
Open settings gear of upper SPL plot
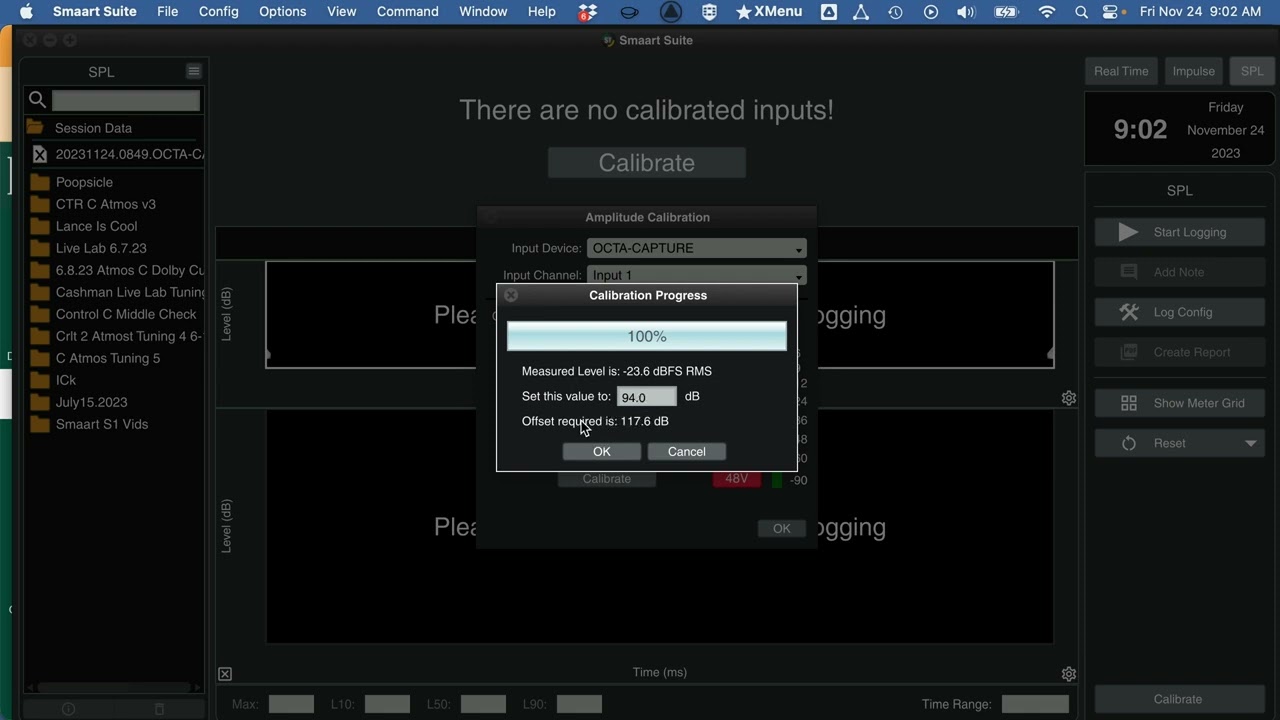pyautogui.click(x=1069, y=398)
